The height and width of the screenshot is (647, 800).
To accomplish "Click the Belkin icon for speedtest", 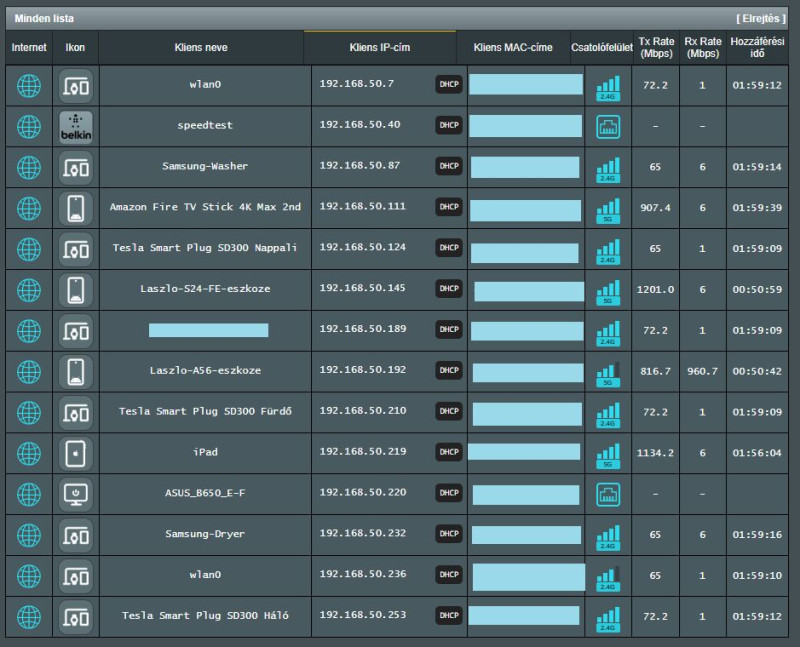I will click(x=76, y=126).
